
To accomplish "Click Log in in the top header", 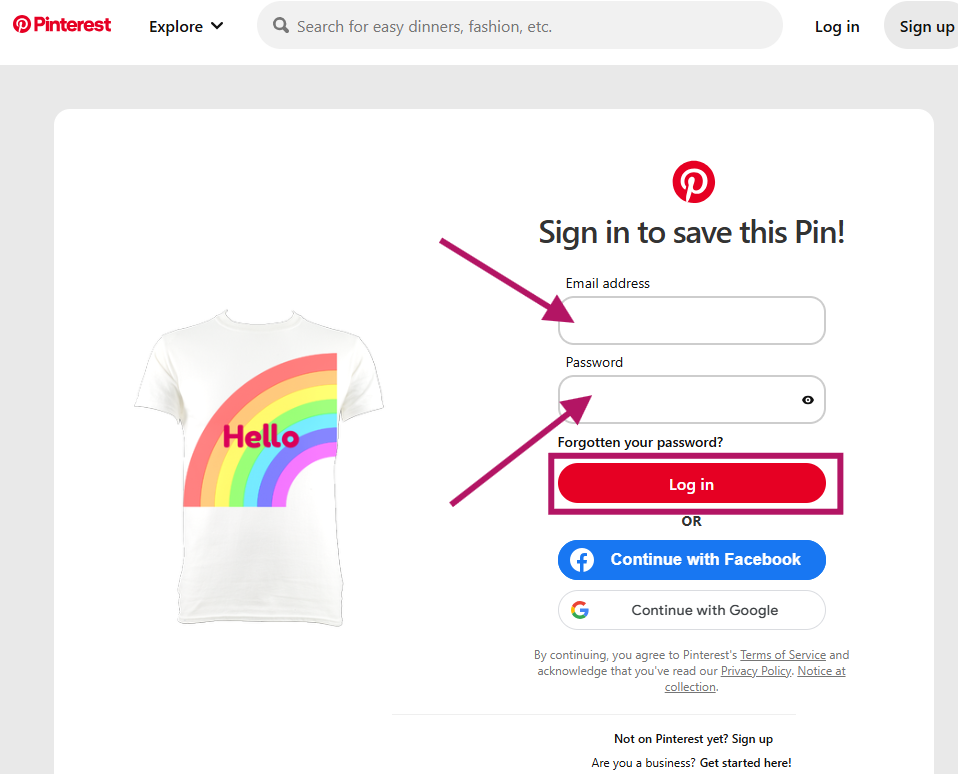I will pos(837,26).
